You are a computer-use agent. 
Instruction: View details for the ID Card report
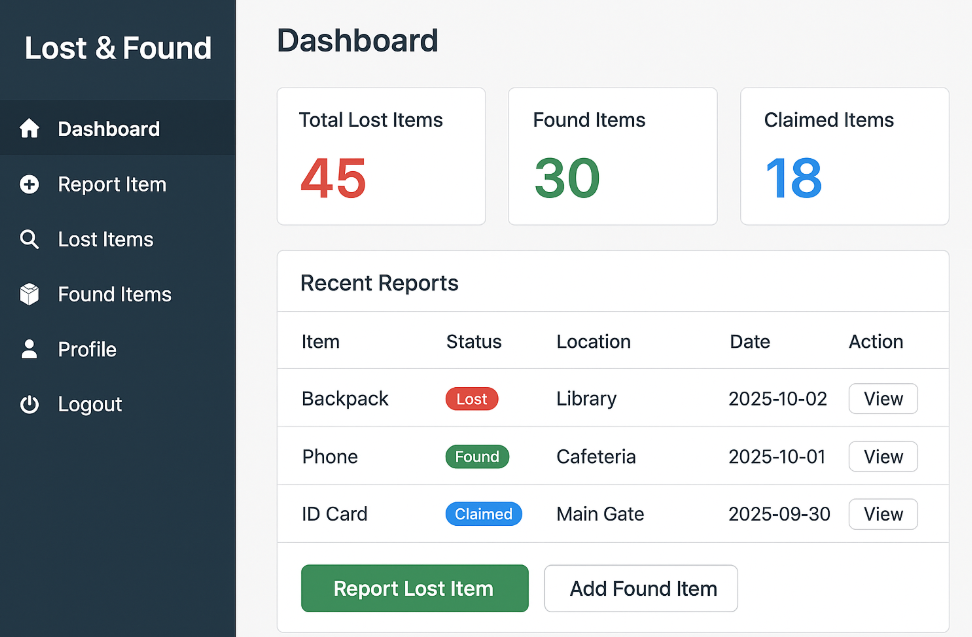(x=883, y=514)
